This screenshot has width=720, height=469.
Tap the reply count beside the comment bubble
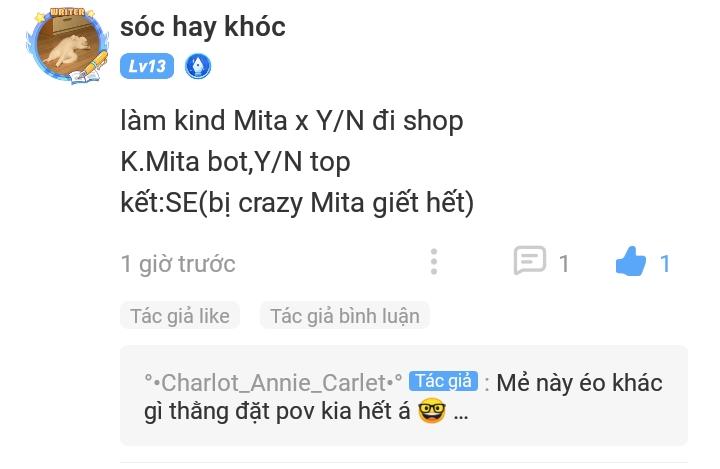(564, 264)
